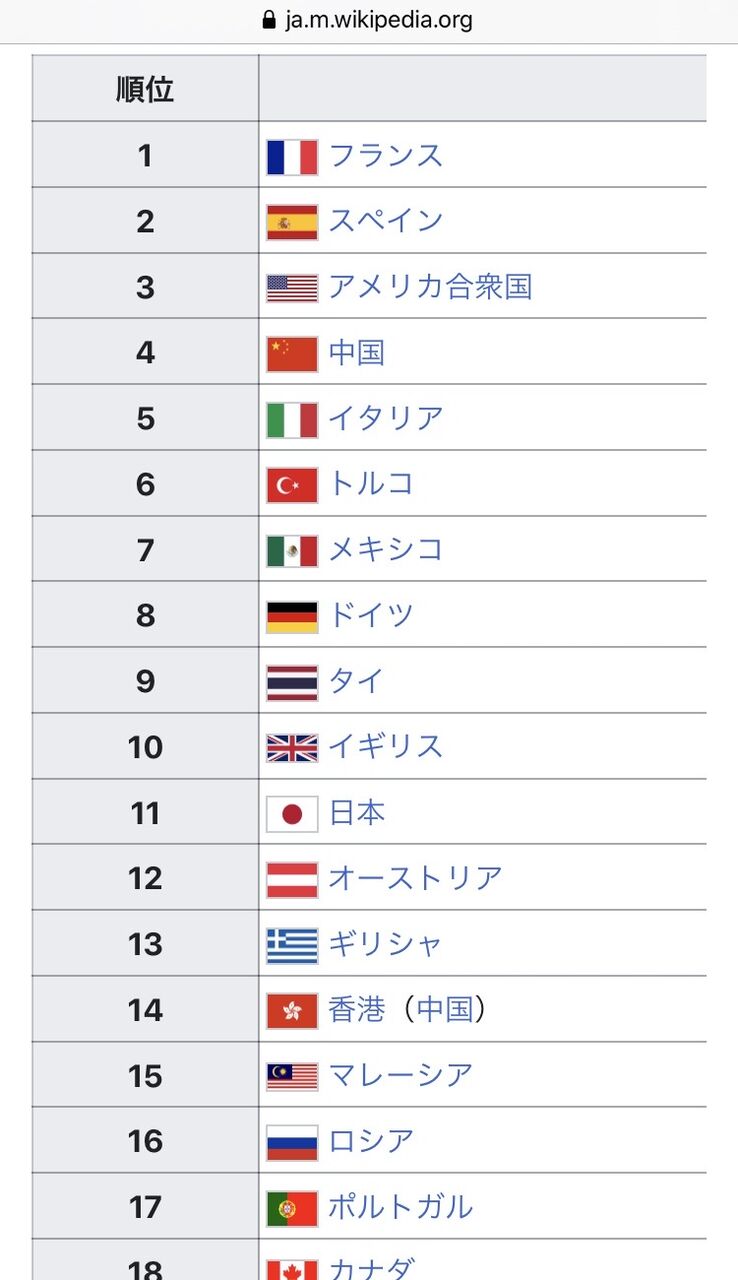Open the アメリカ合衆国 link
This screenshot has height=1280, width=738.
click(430, 287)
